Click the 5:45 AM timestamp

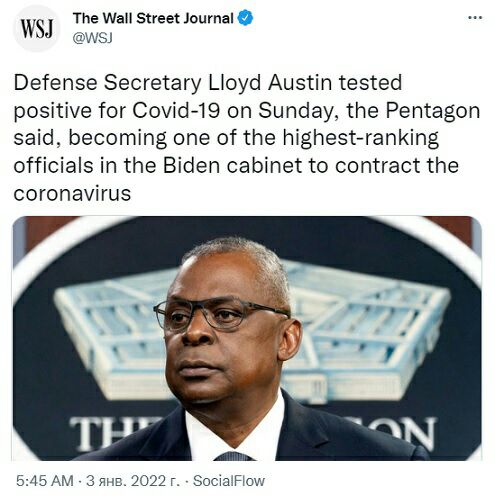[x=45, y=481]
